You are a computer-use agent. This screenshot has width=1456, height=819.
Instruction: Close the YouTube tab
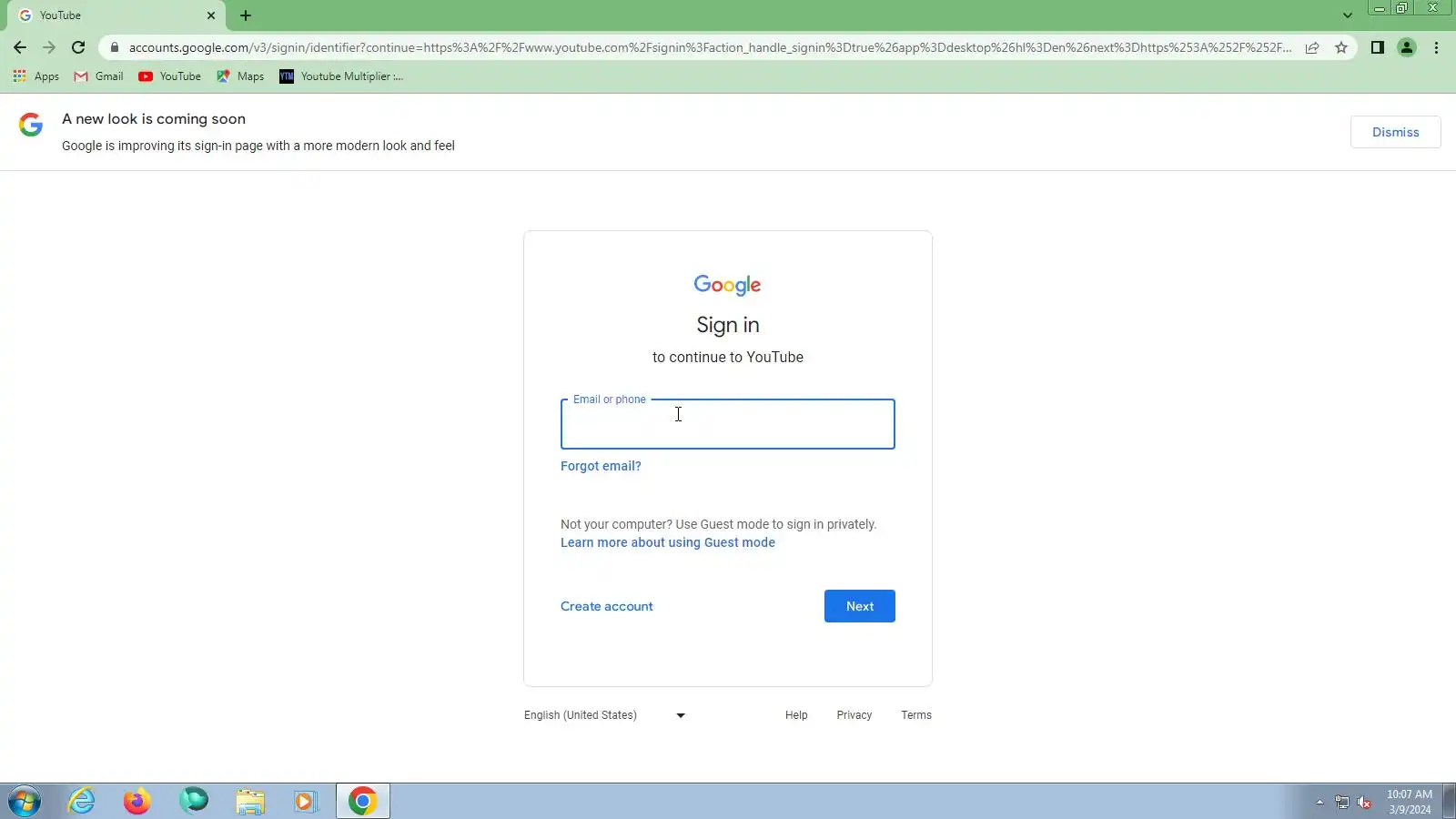tap(211, 15)
